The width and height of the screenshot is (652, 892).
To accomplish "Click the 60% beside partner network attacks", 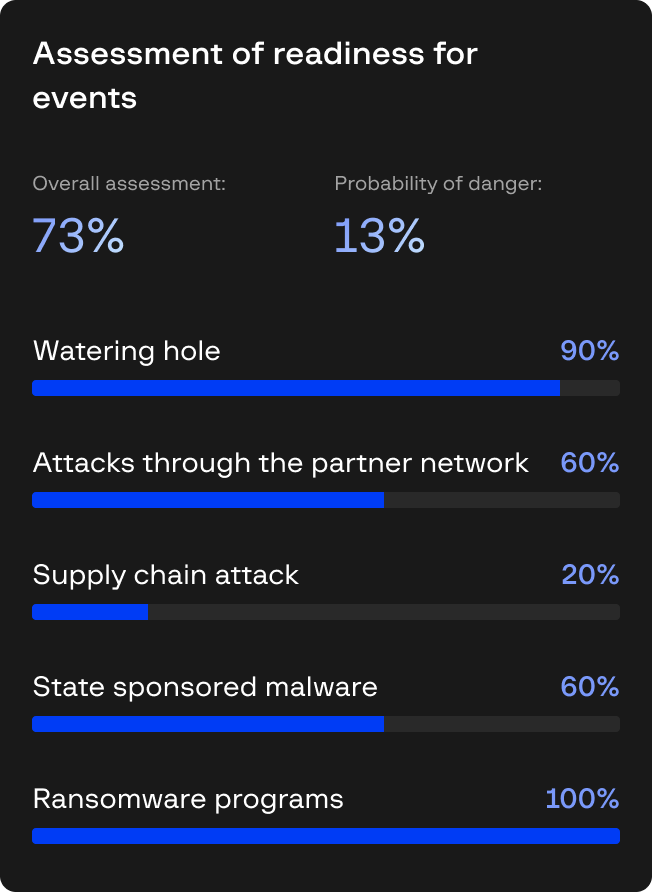I will [x=589, y=463].
